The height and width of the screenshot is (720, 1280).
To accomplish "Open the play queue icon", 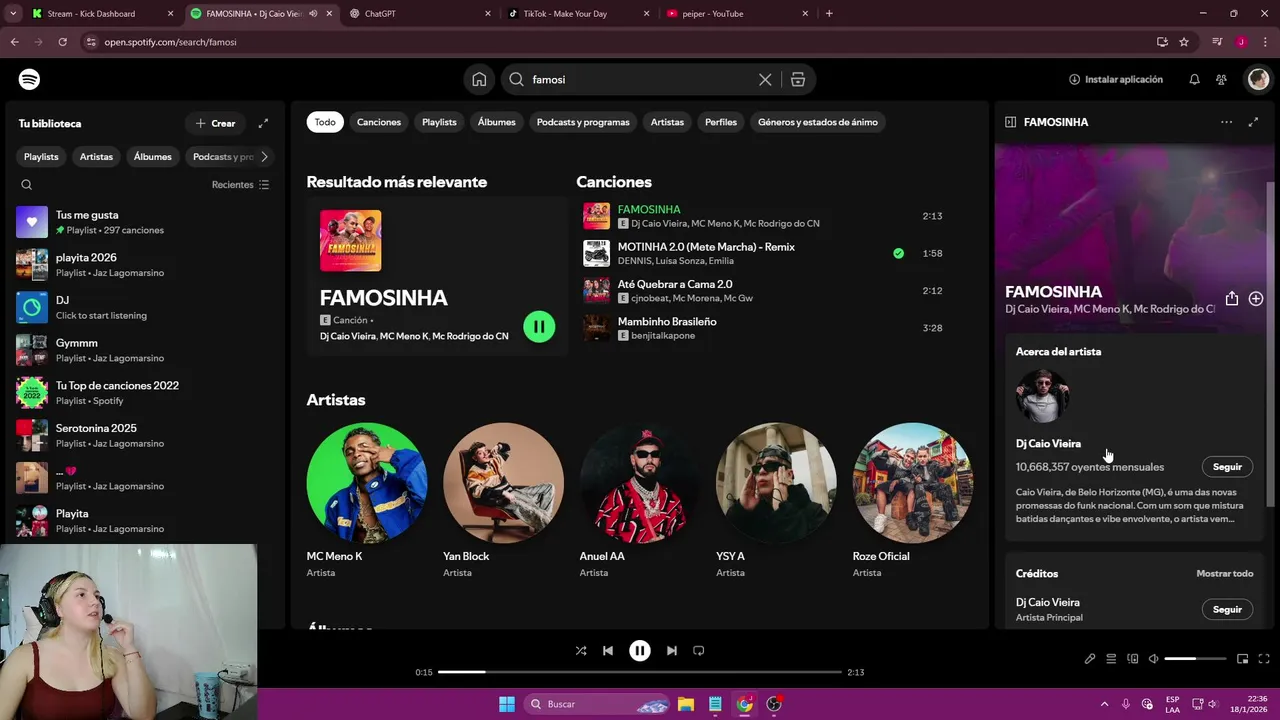I will coord(1111,659).
